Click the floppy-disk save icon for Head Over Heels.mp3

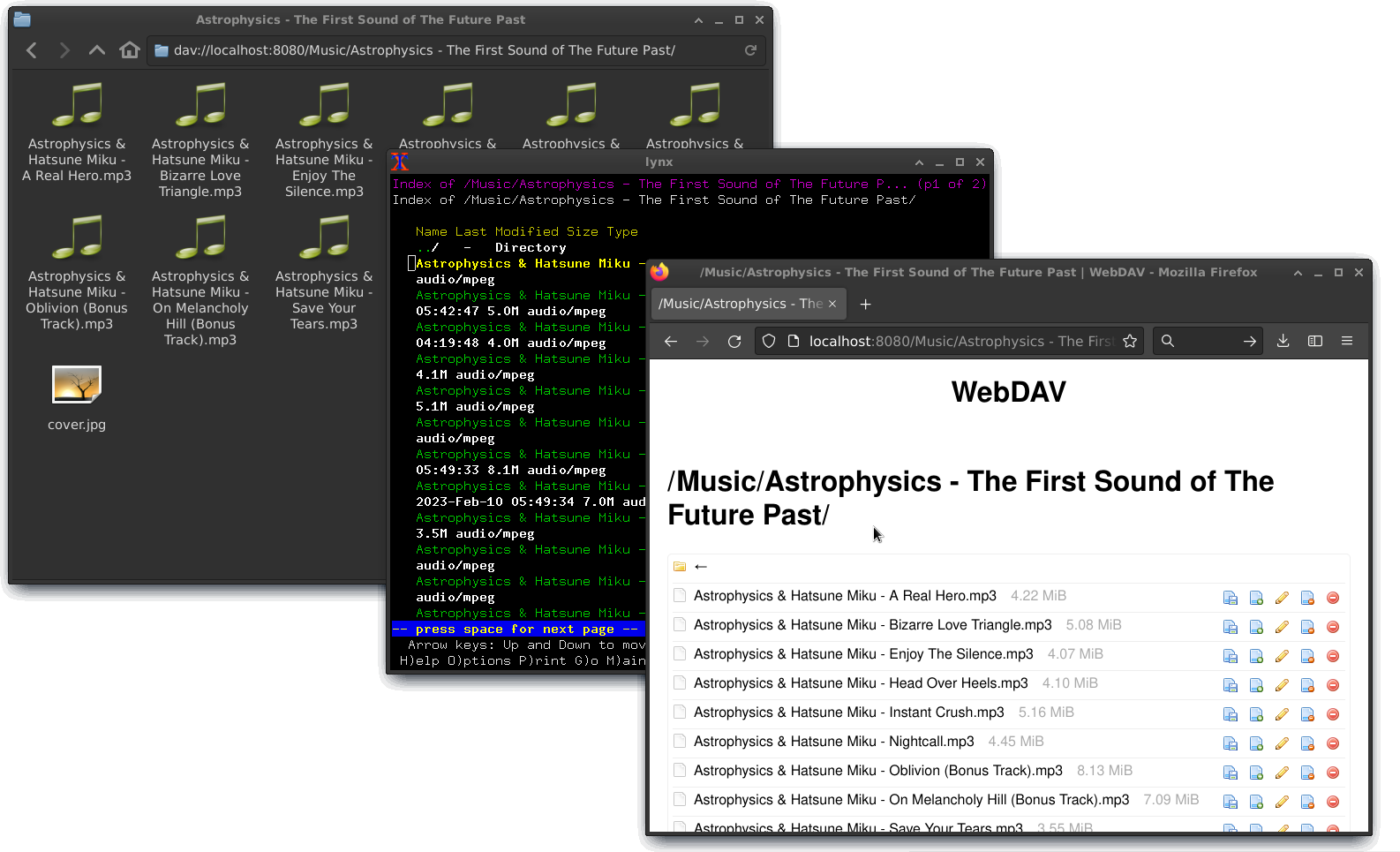(1230, 685)
